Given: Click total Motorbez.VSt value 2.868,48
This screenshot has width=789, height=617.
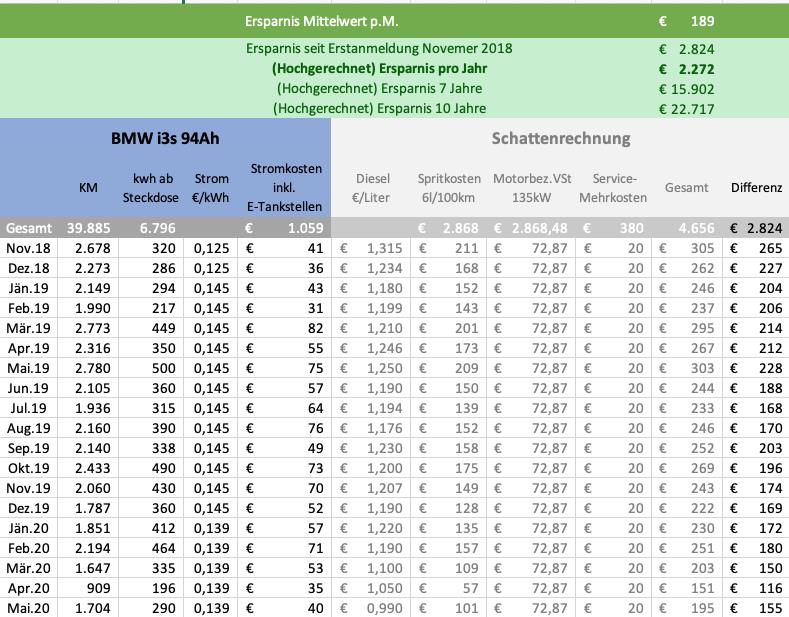Looking at the screenshot, I should [x=539, y=228].
